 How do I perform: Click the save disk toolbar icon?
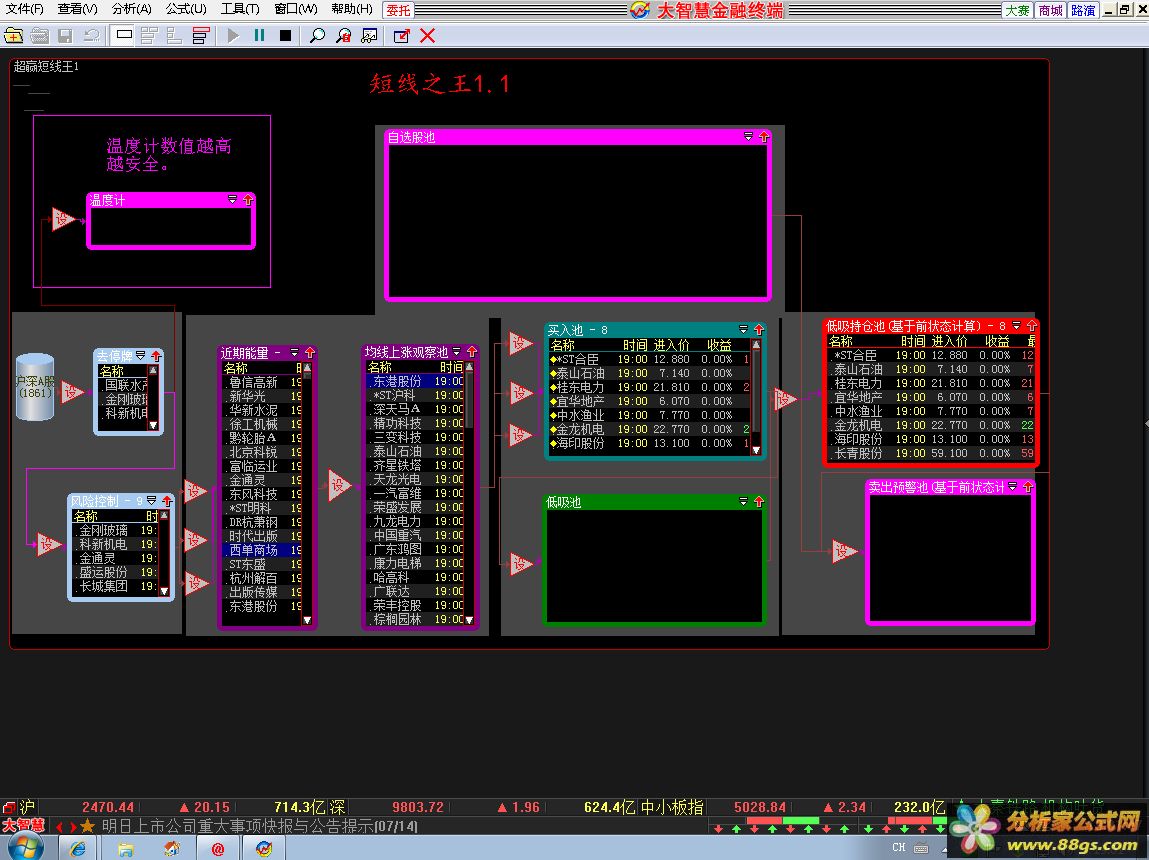pyautogui.click(x=65, y=35)
